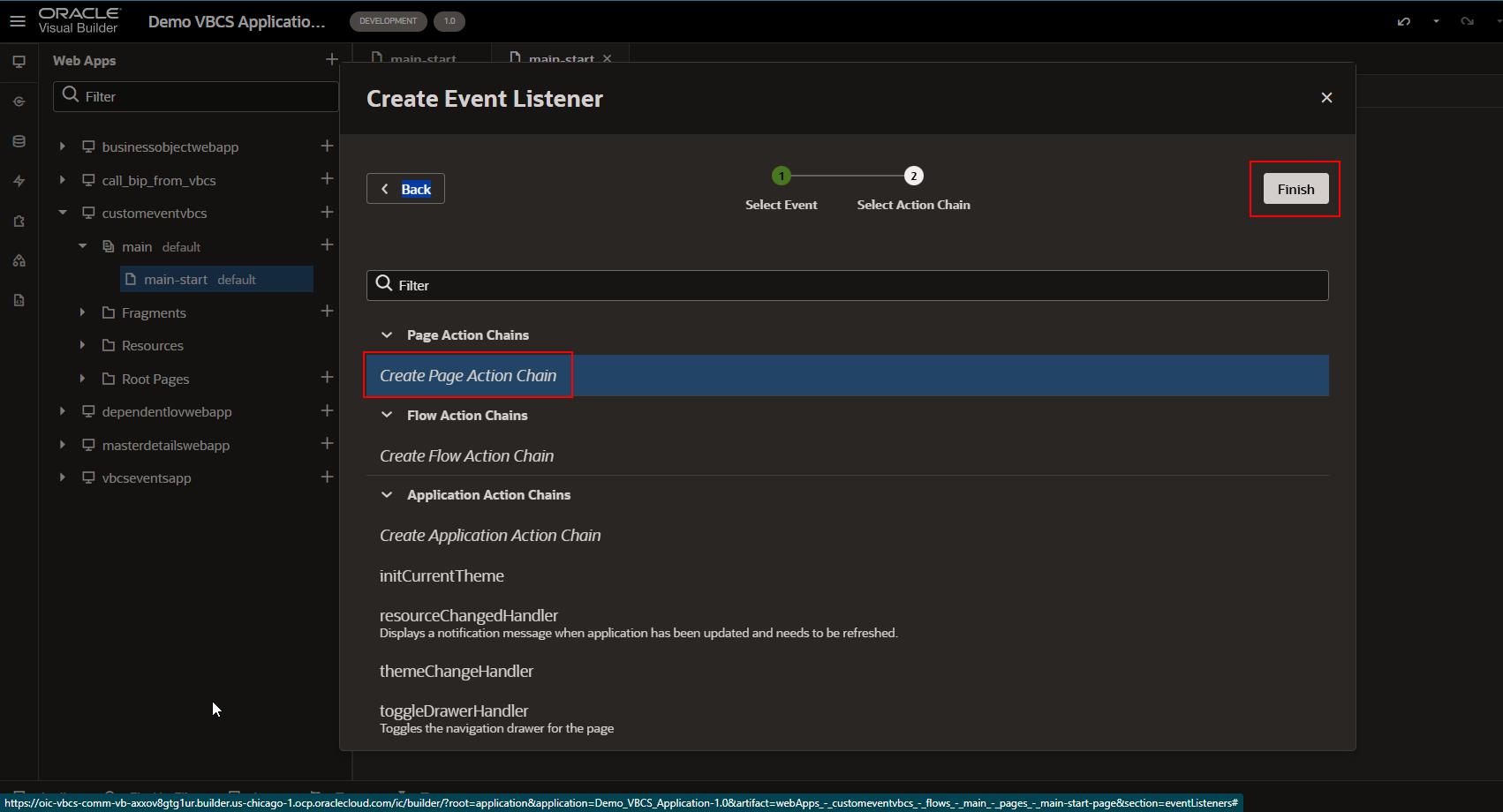Open the Components puzzle icon

tap(19, 221)
